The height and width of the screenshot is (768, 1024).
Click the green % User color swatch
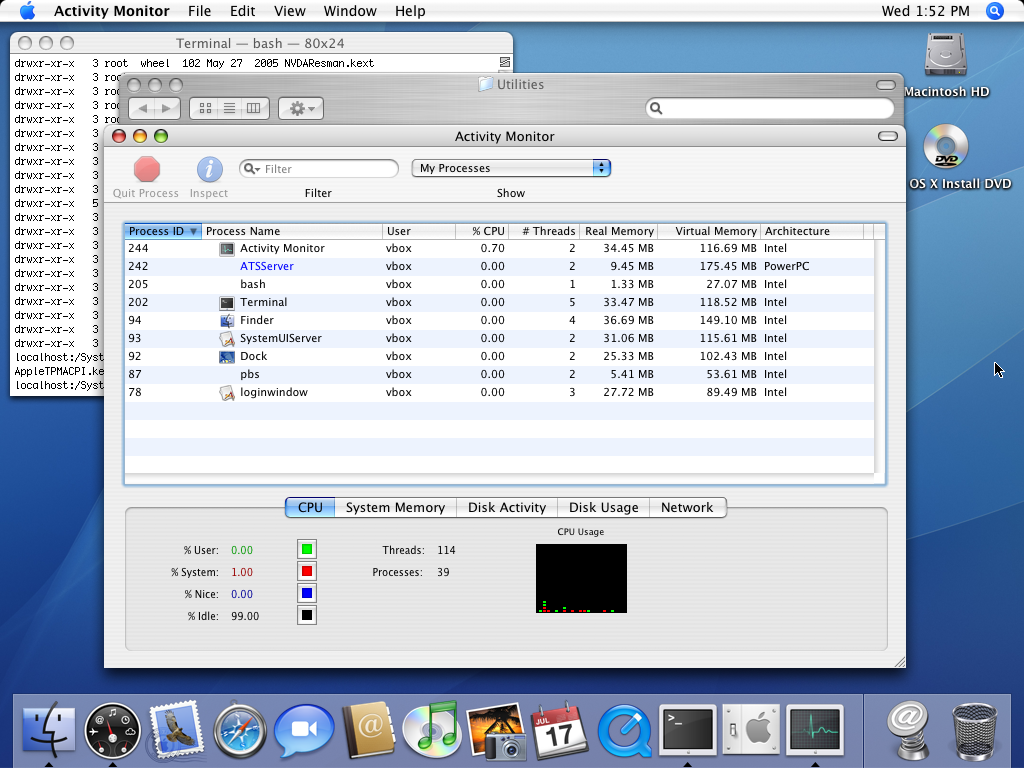pyautogui.click(x=307, y=549)
